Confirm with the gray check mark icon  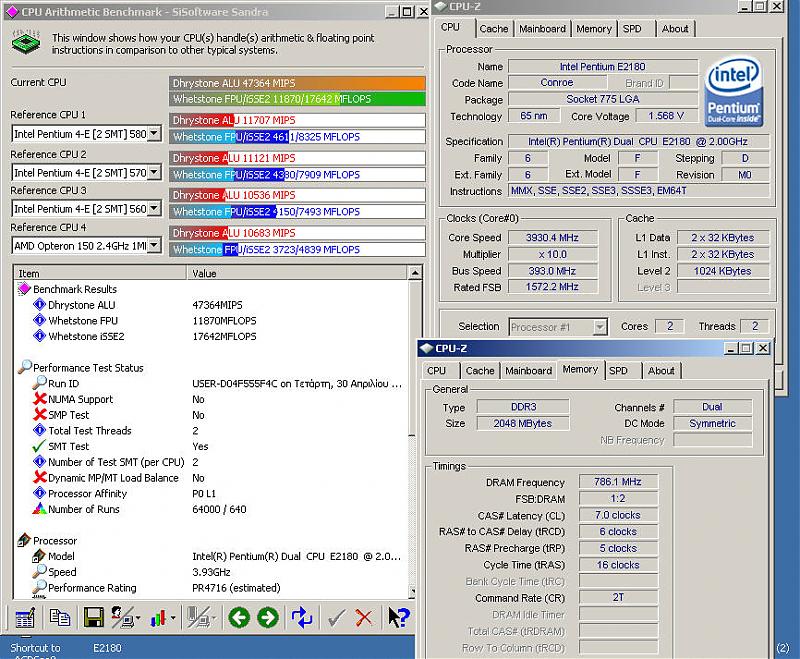tap(336, 618)
